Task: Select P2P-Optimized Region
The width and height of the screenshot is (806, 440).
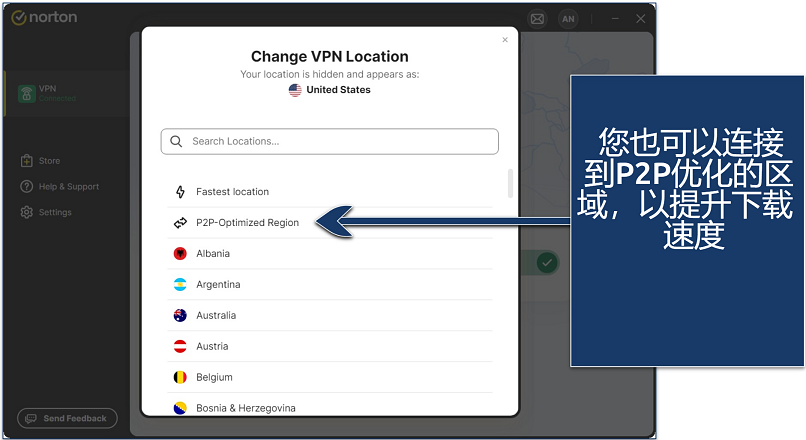Action: 329,223
